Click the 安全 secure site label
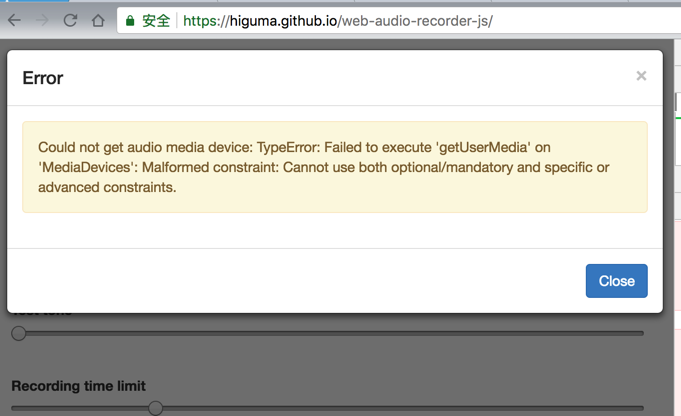This screenshot has width=681, height=416. pyautogui.click(x=156, y=20)
